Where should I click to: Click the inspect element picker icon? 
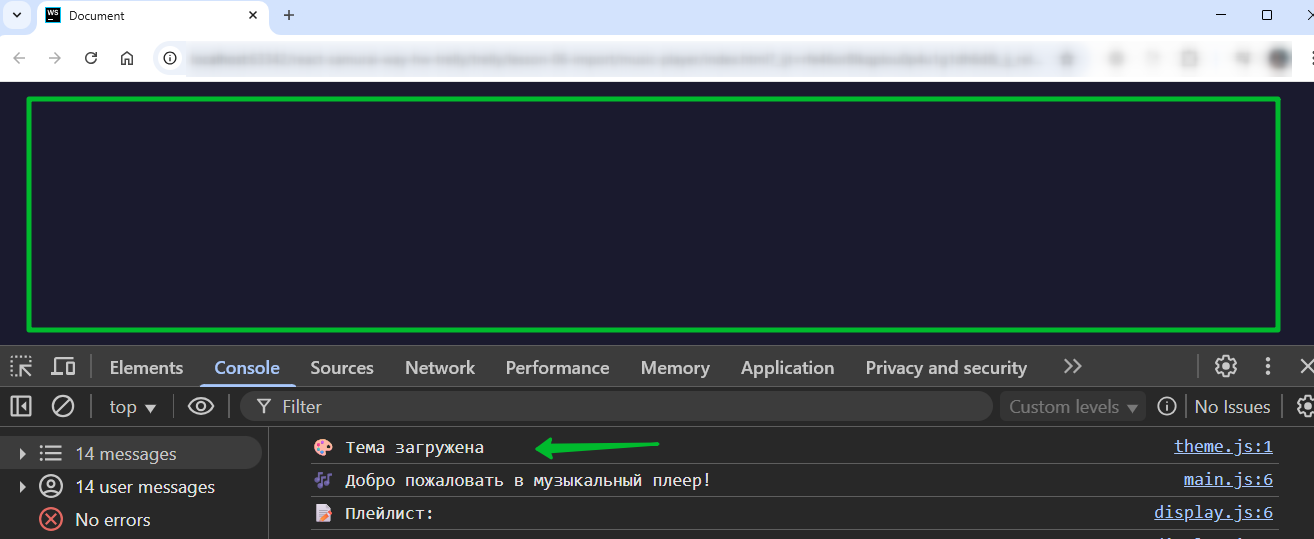21,366
